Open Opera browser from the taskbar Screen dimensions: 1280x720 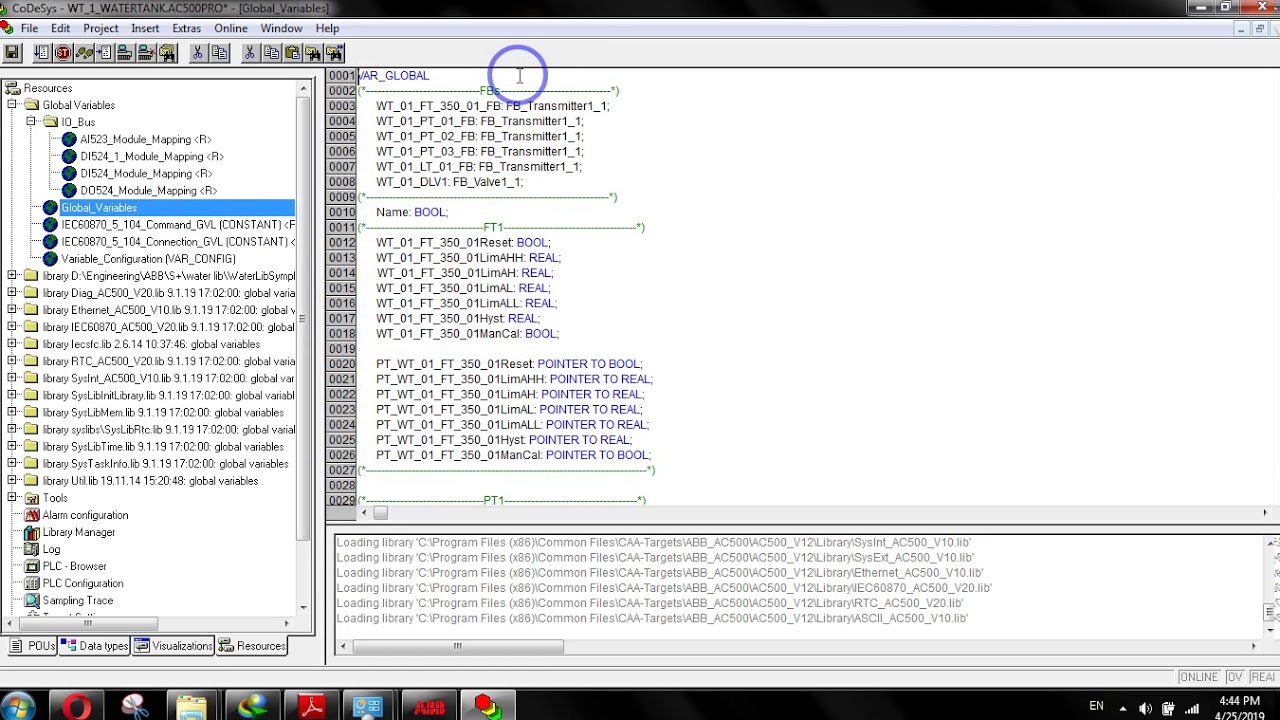point(76,706)
